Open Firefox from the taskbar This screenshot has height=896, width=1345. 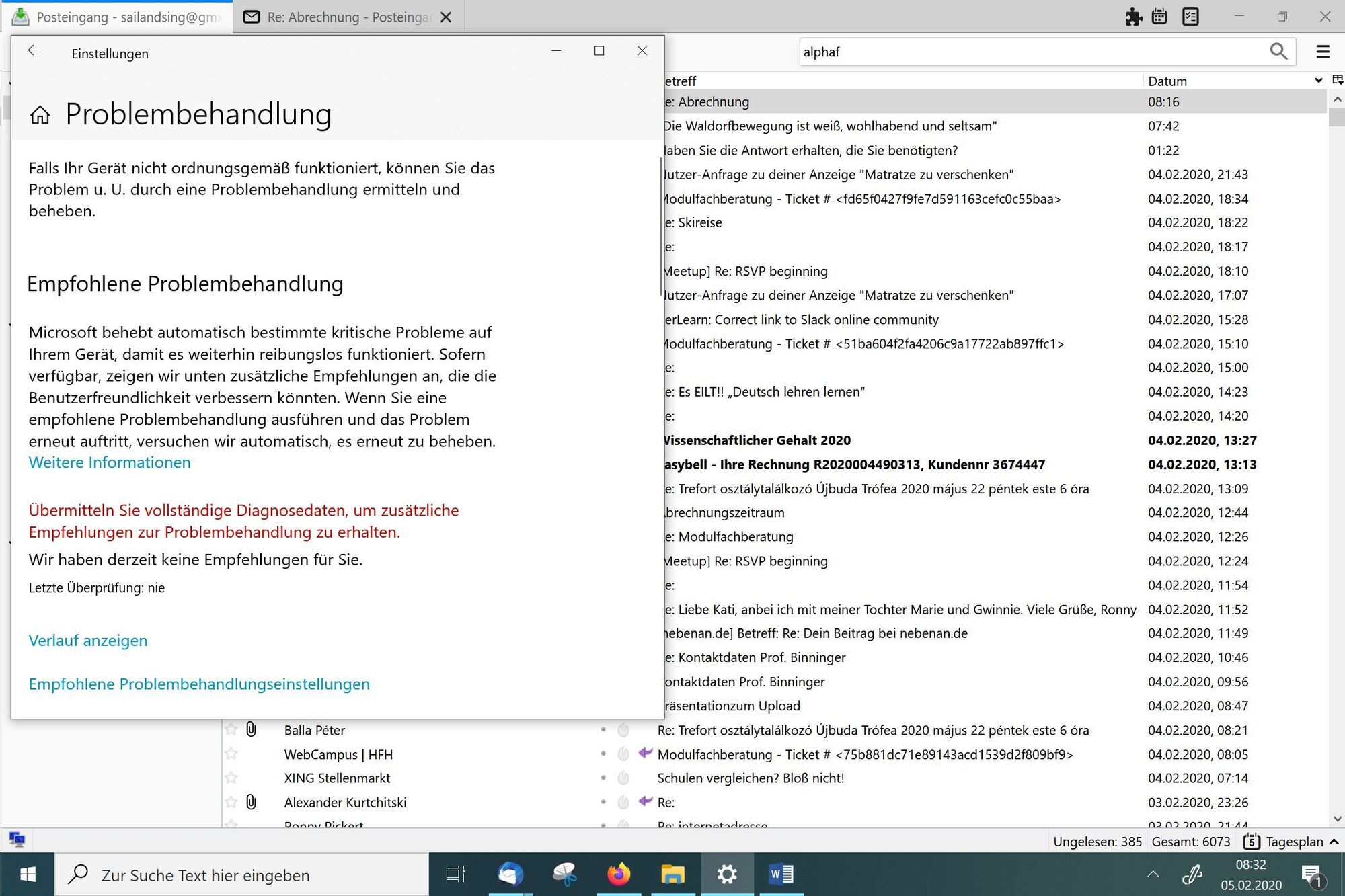[x=619, y=874]
